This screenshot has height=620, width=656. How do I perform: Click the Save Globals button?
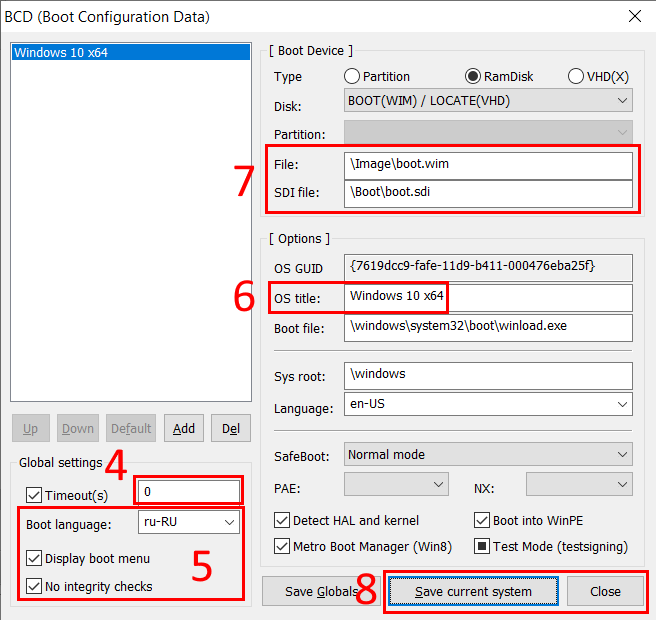tap(321, 591)
